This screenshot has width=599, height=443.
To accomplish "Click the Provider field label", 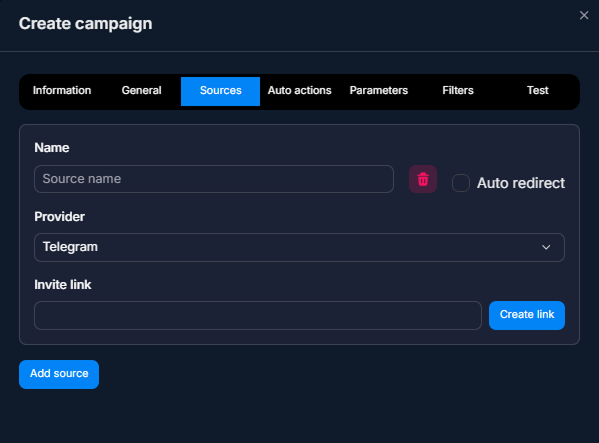I will pyautogui.click(x=60, y=217).
